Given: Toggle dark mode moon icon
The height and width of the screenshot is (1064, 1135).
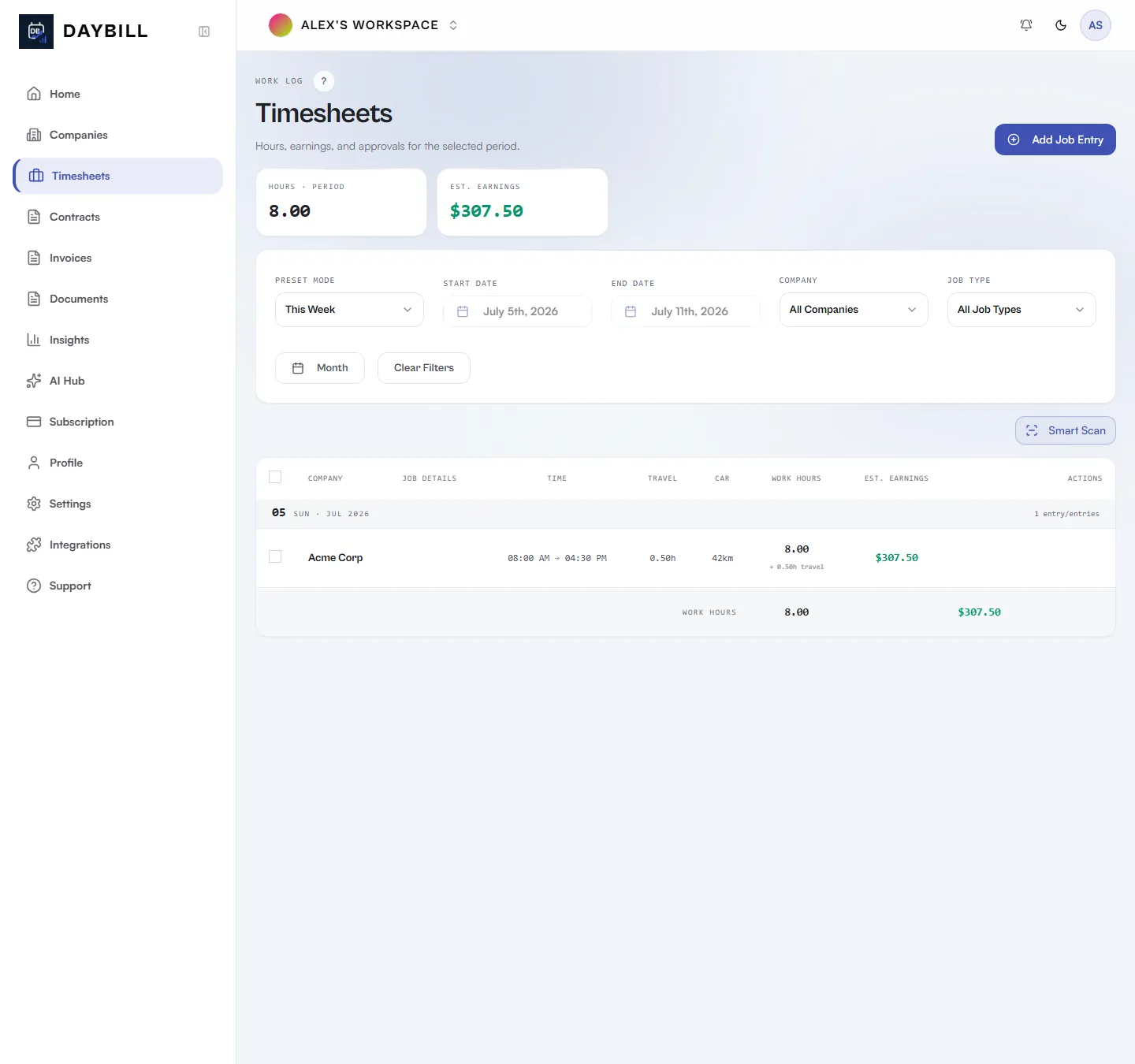Looking at the screenshot, I should coord(1061,25).
